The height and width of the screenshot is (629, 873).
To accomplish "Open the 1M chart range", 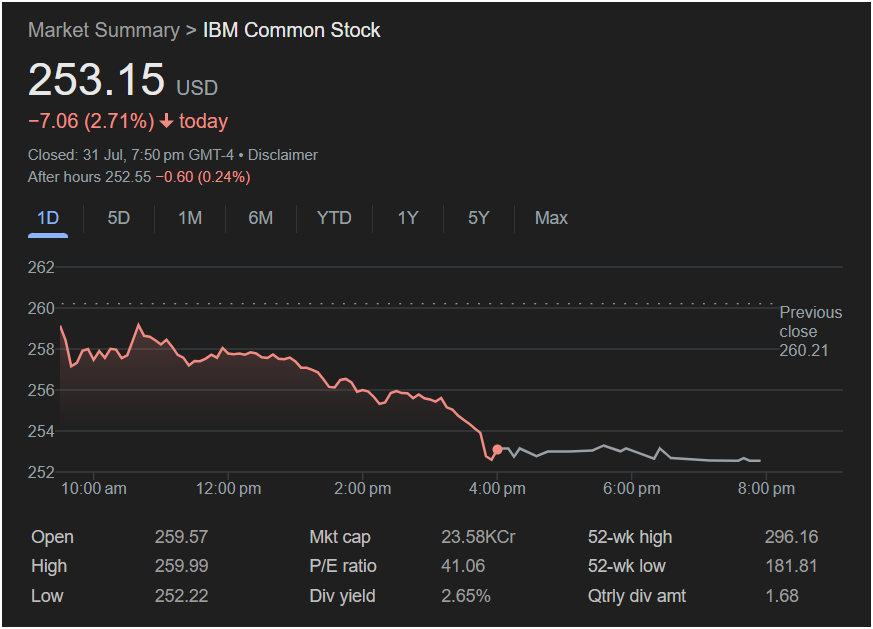I will [190, 218].
